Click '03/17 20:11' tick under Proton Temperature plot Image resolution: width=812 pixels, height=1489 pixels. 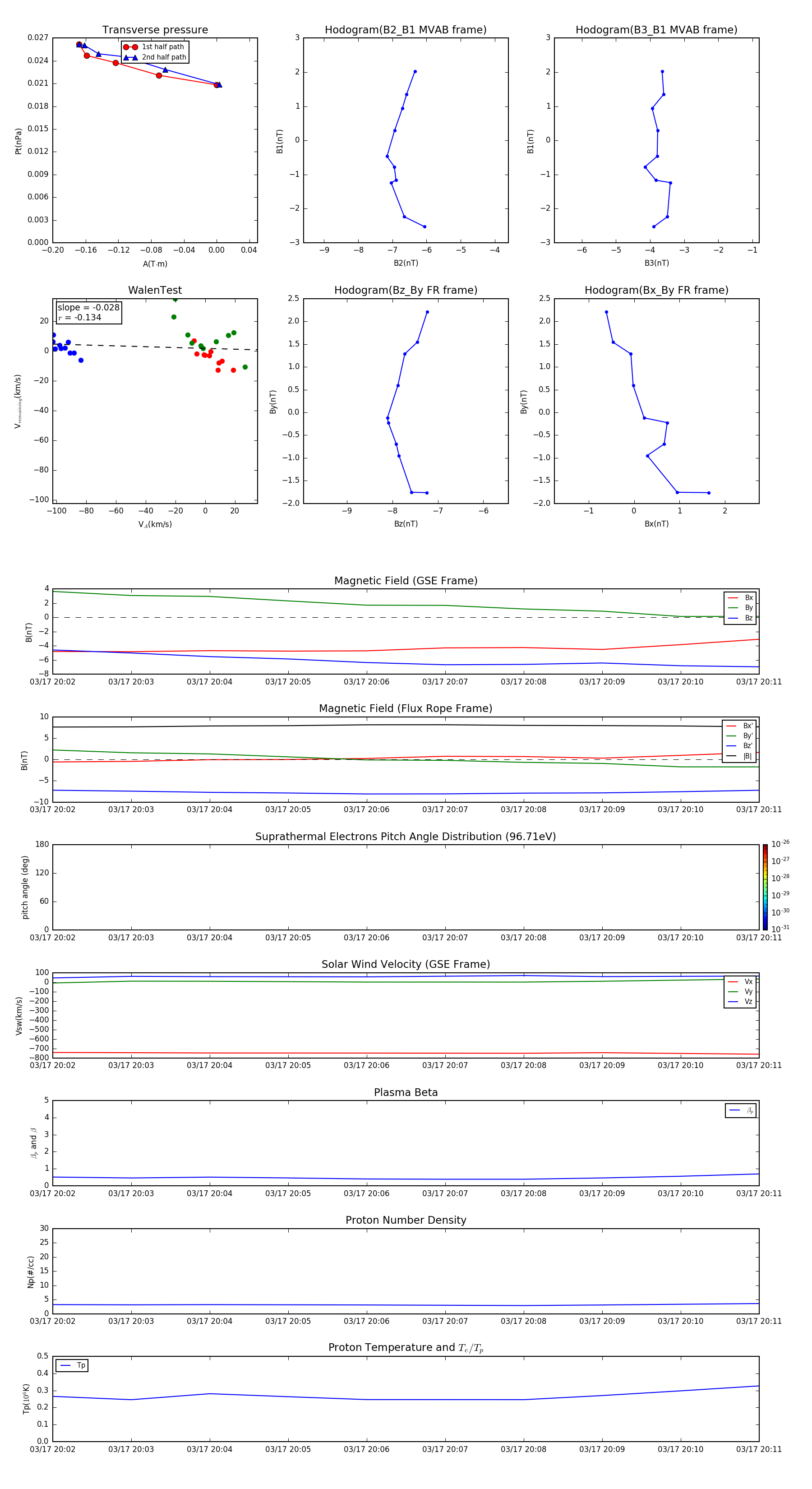[759, 1449]
